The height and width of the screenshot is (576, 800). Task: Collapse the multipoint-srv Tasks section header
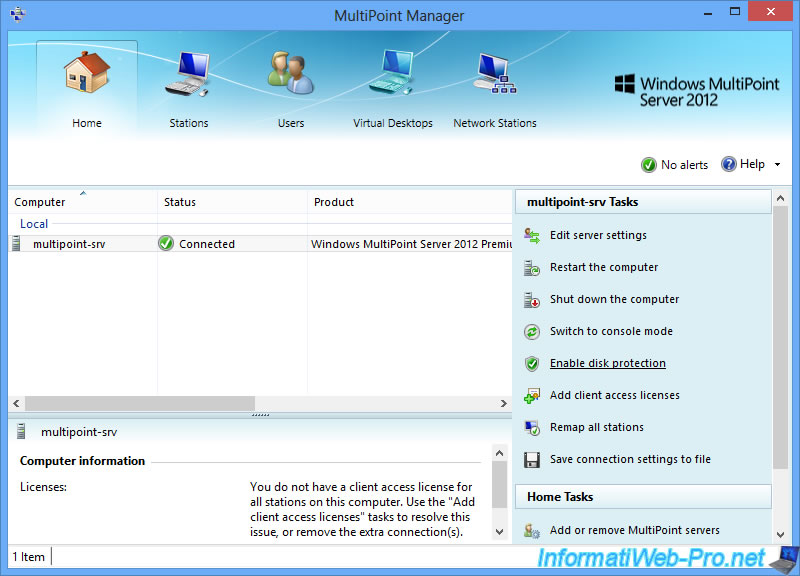click(x=643, y=202)
